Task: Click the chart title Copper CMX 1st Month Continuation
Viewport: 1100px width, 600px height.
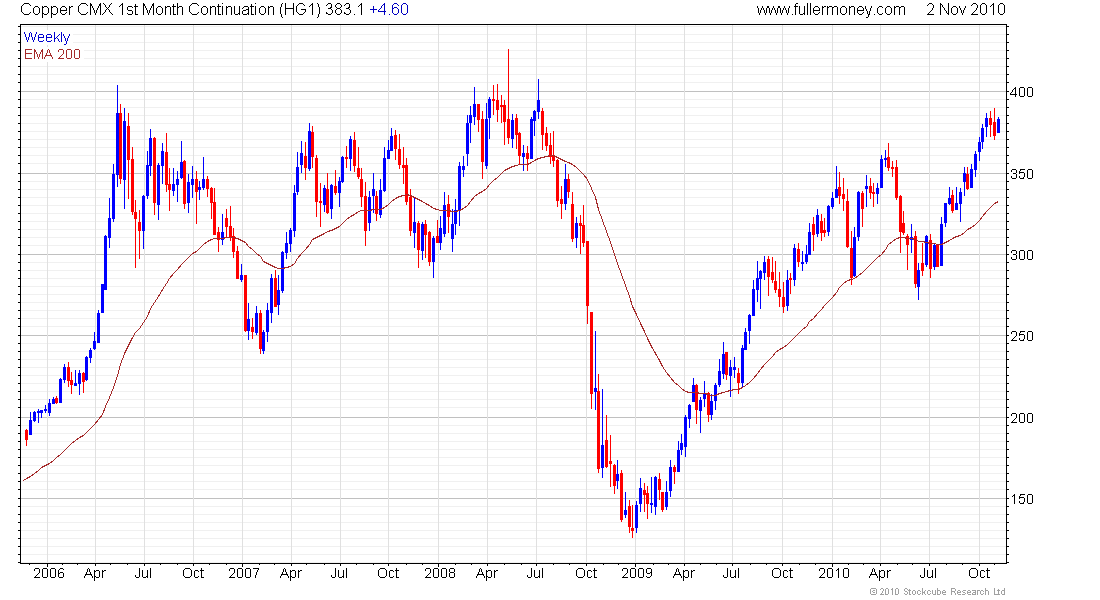Action: 147,10
